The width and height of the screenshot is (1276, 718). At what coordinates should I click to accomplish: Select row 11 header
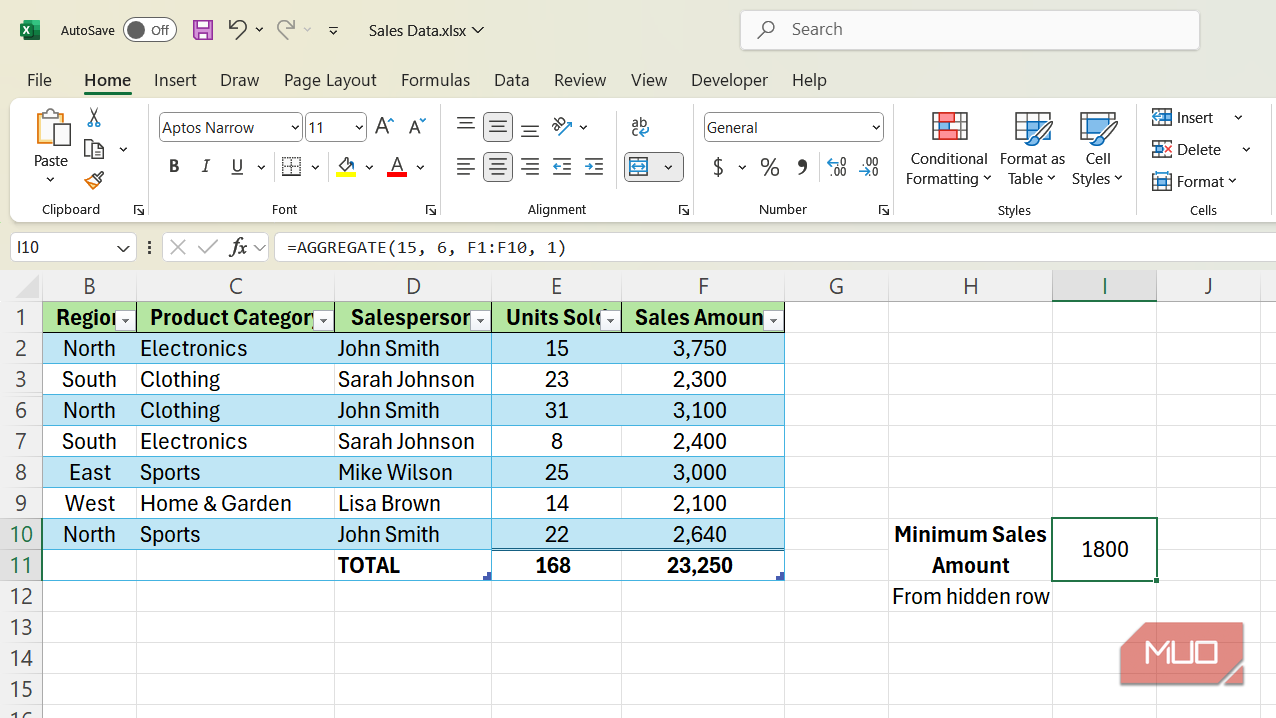click(x=21, y=565)
